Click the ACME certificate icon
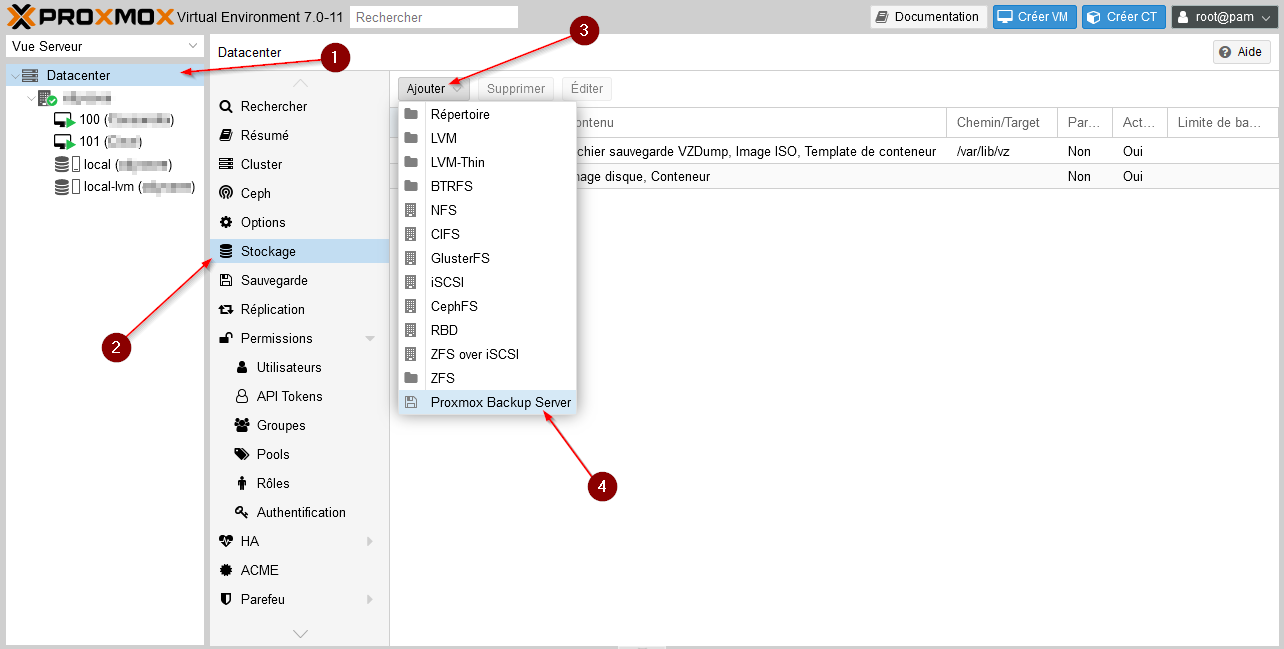 point(225,570)
